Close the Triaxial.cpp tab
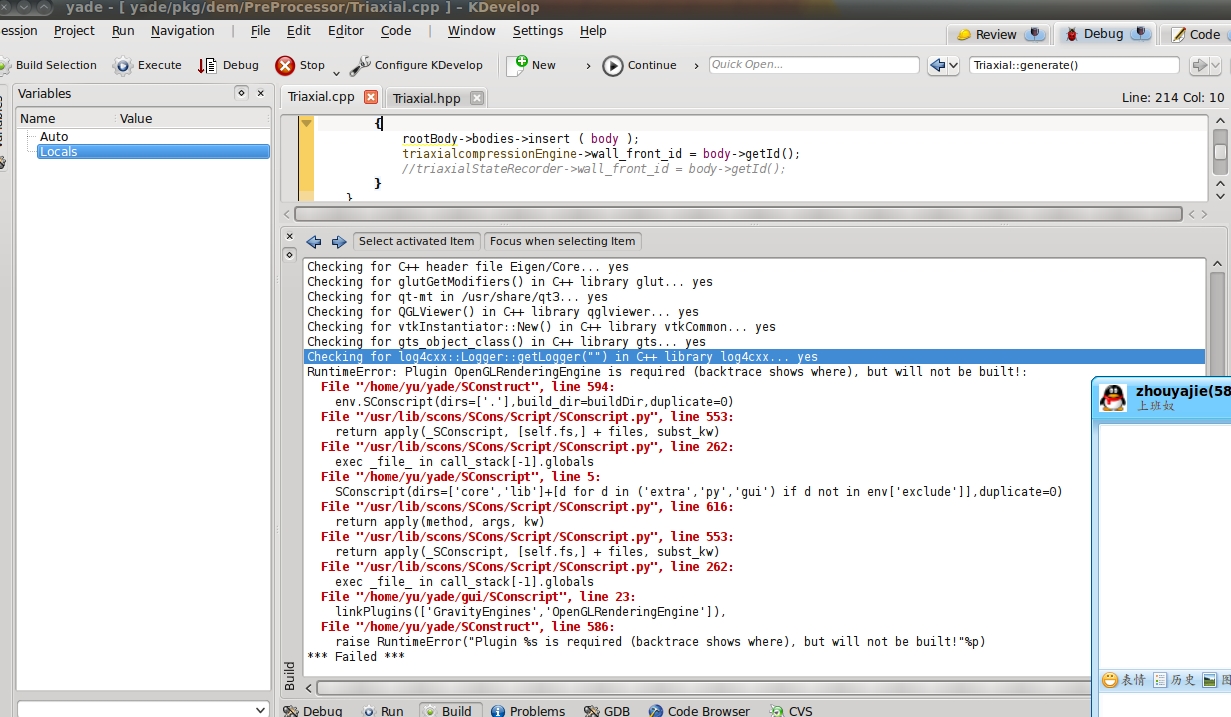1231x717 pixels. pos(371,97)
